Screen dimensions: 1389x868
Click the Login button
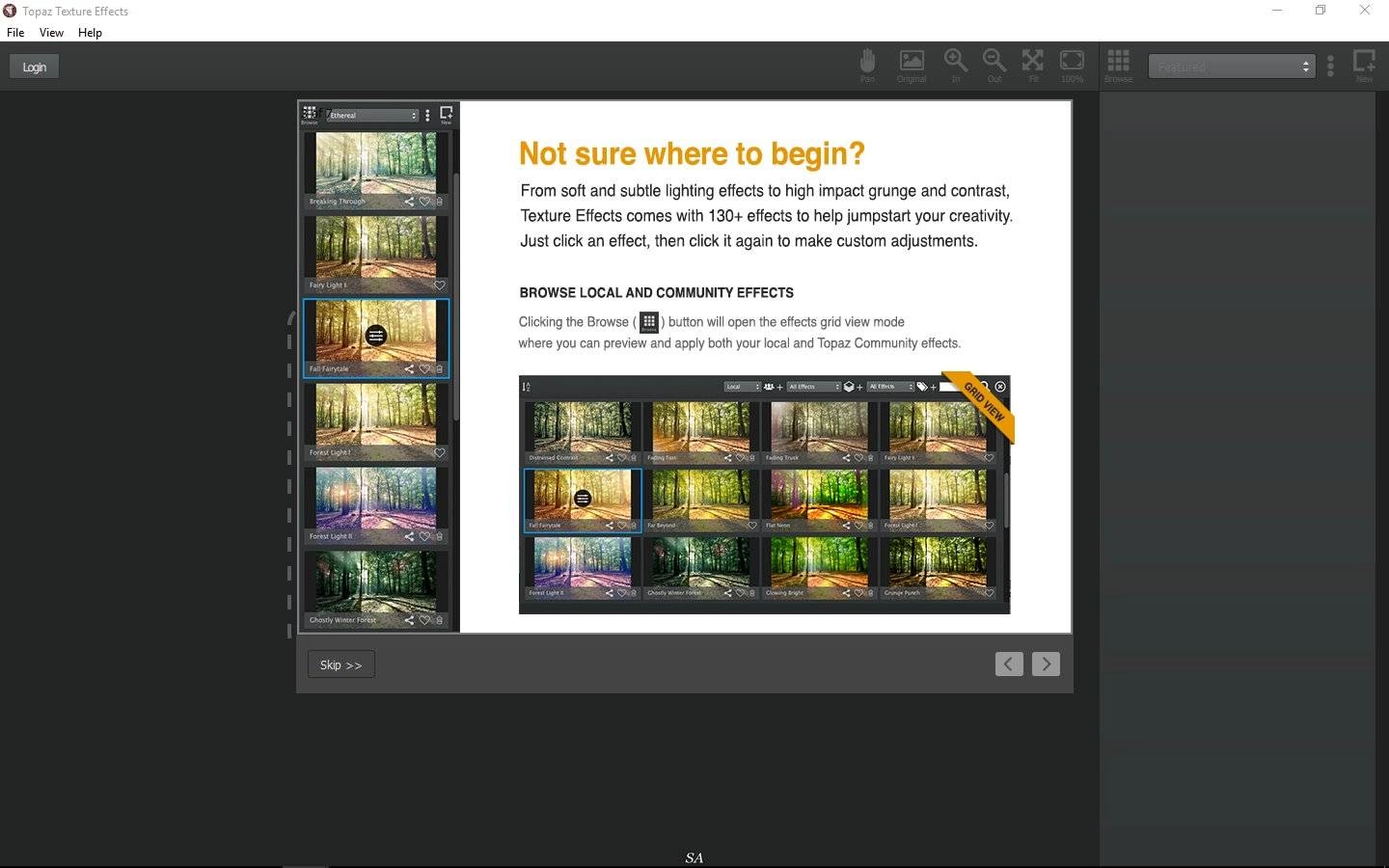(35, 67)
